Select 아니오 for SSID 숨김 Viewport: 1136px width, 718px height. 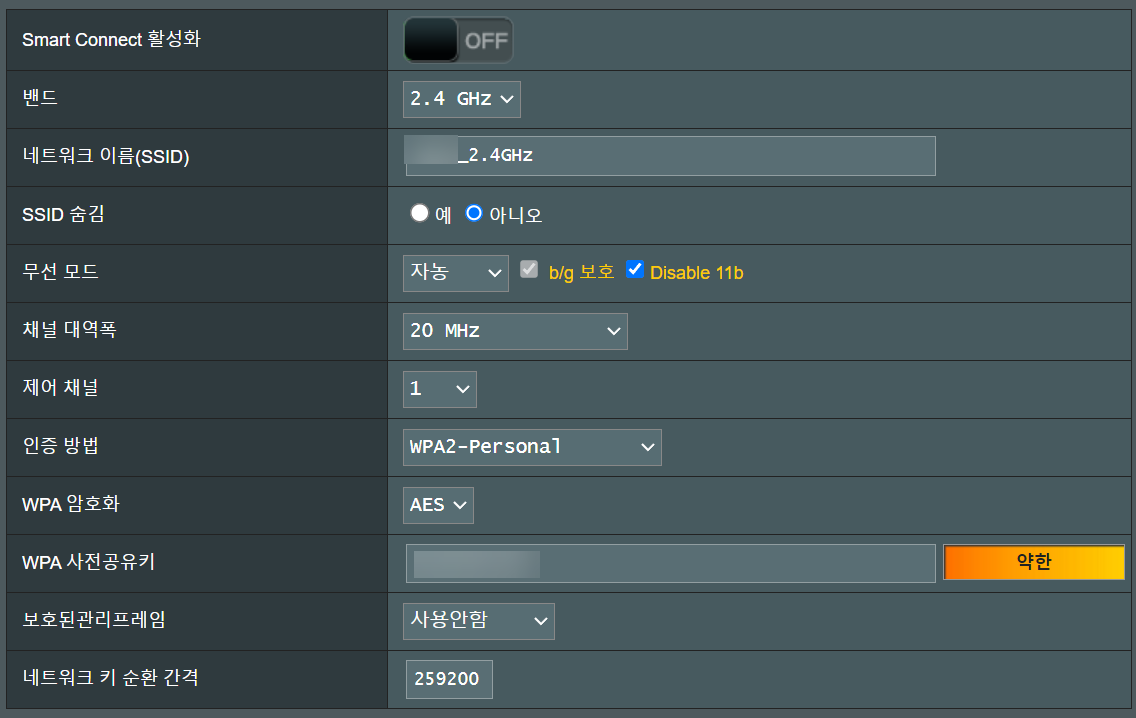click(474, 213)
